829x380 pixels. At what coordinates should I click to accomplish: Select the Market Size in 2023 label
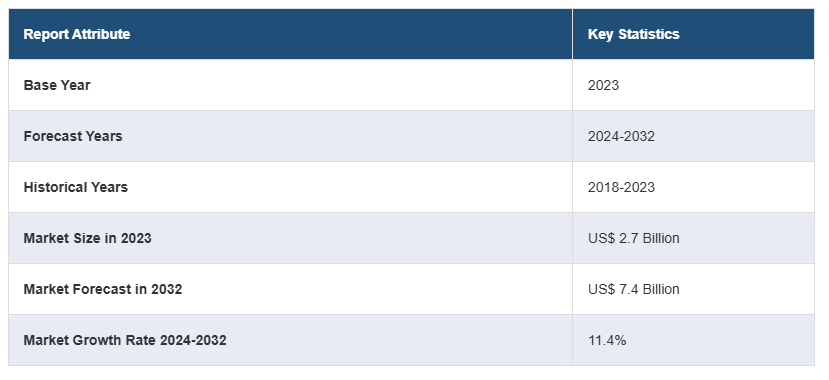pyautogui.click(x=87, y=238)
